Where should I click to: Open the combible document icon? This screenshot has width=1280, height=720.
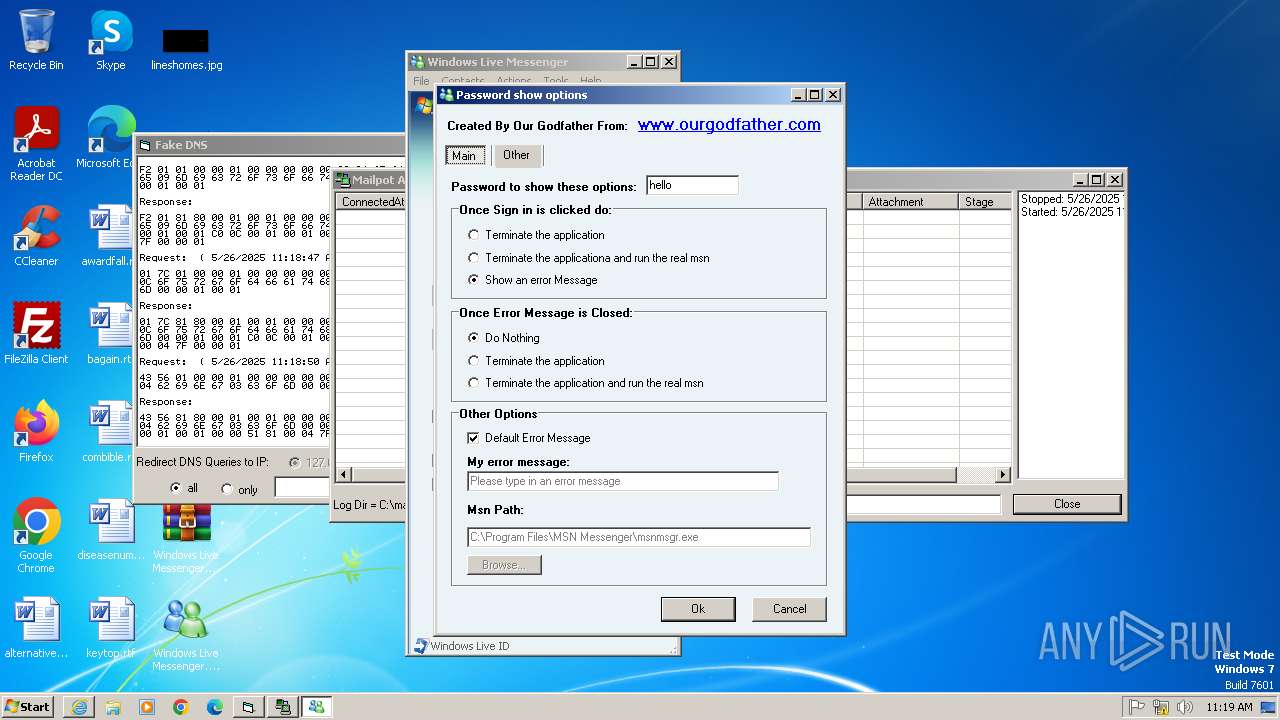point(109,432)
